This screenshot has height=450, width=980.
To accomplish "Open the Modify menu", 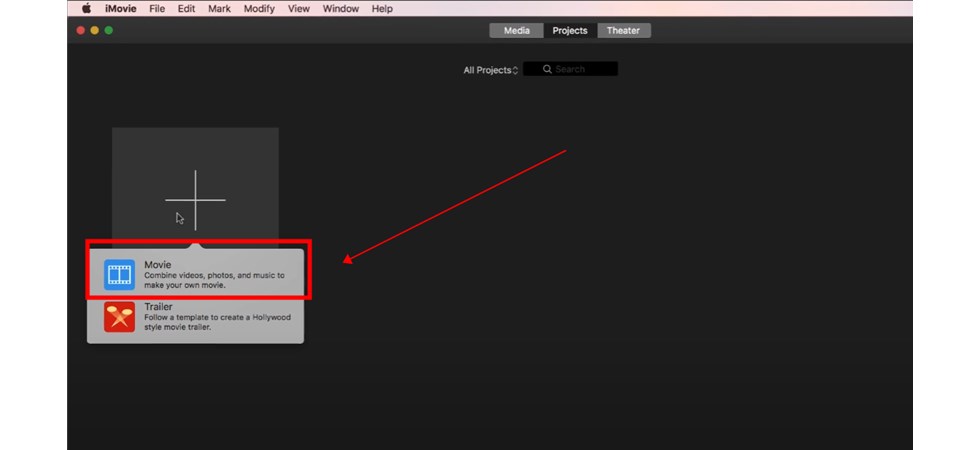I will click(x=259, y=9).
